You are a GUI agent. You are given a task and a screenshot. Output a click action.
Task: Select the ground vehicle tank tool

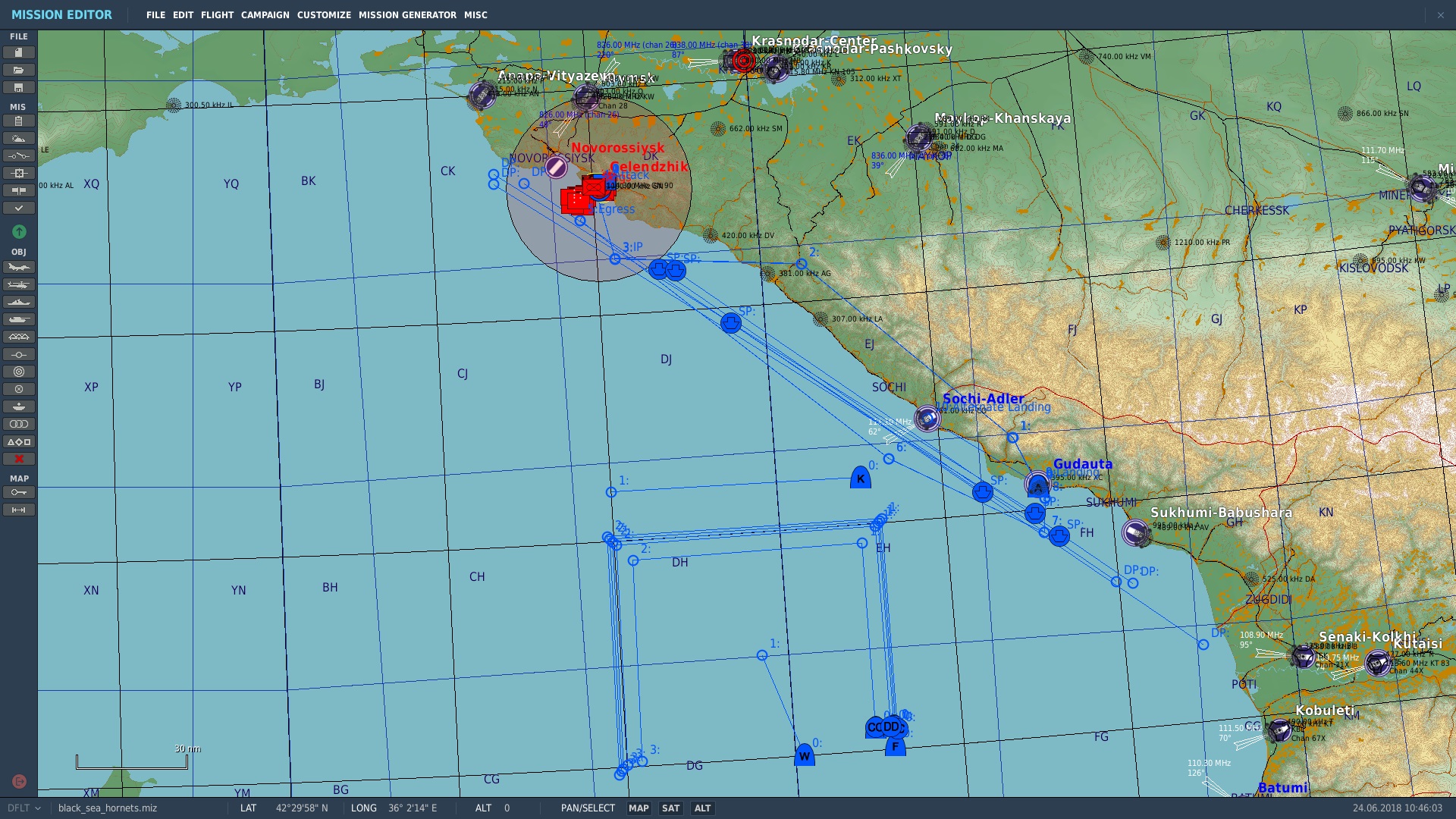19,320
